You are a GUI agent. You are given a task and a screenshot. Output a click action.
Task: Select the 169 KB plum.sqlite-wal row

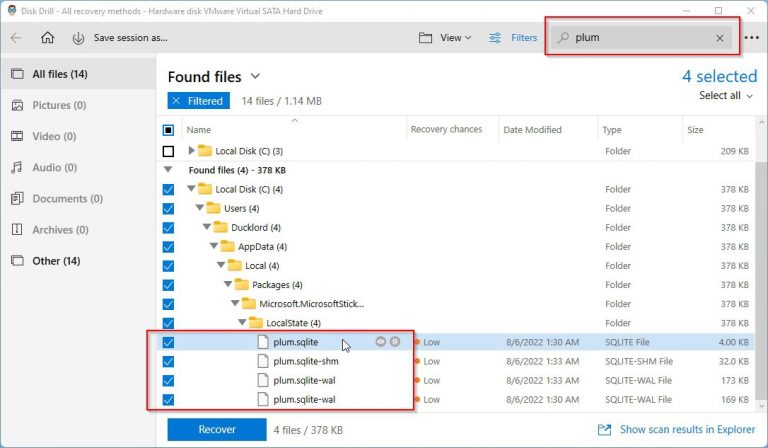pyautogui.click(x=456, y=400)
